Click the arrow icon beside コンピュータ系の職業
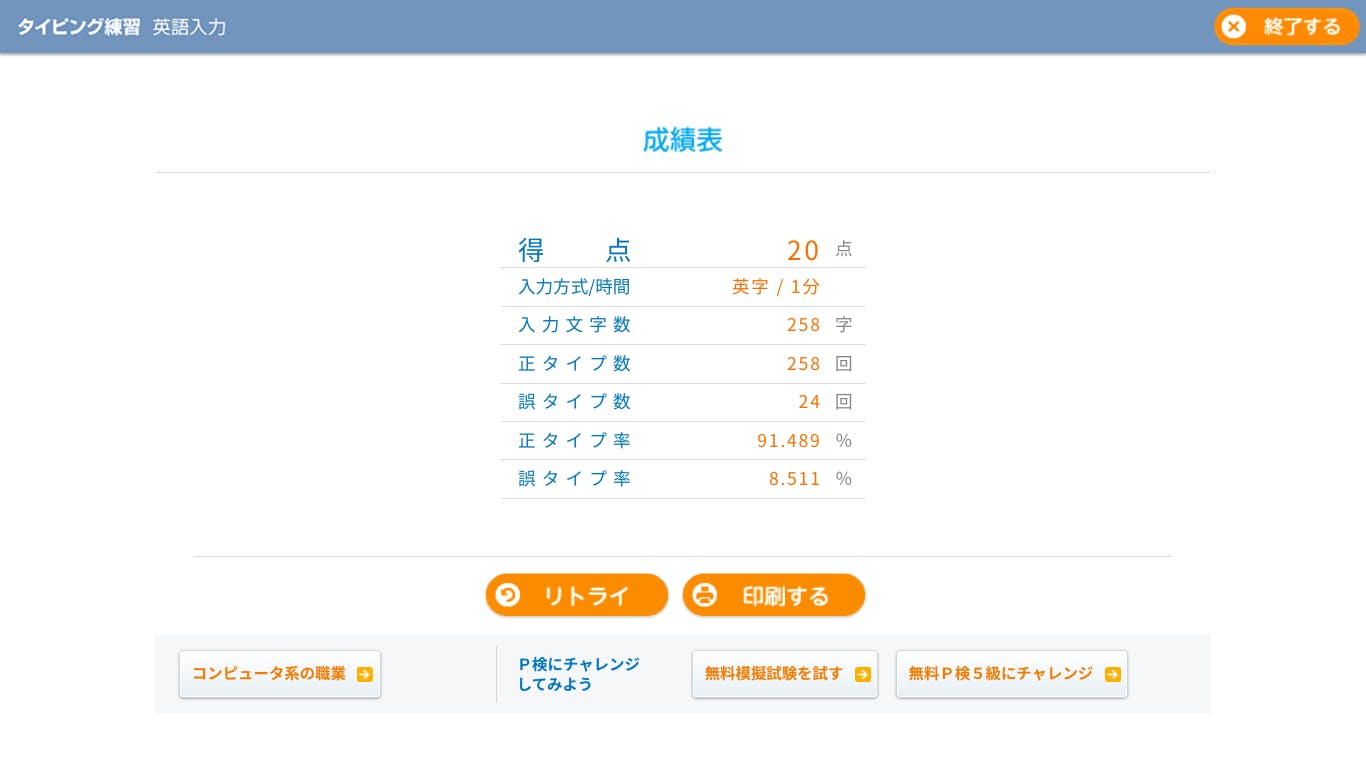Viewport: 1366px width, 768px height. click(x=364, y=674)
